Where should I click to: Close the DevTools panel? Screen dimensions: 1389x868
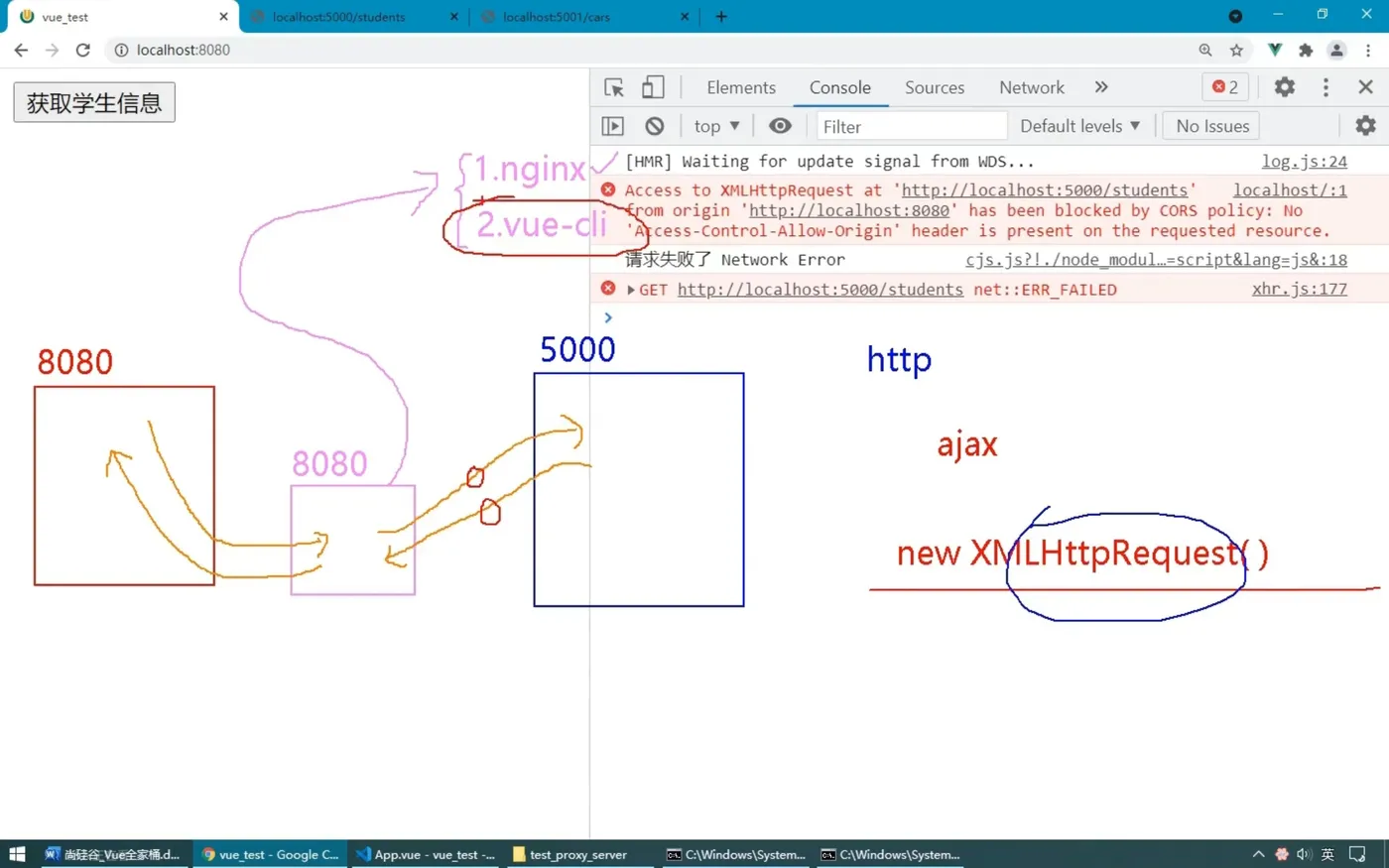[1365, 87]
